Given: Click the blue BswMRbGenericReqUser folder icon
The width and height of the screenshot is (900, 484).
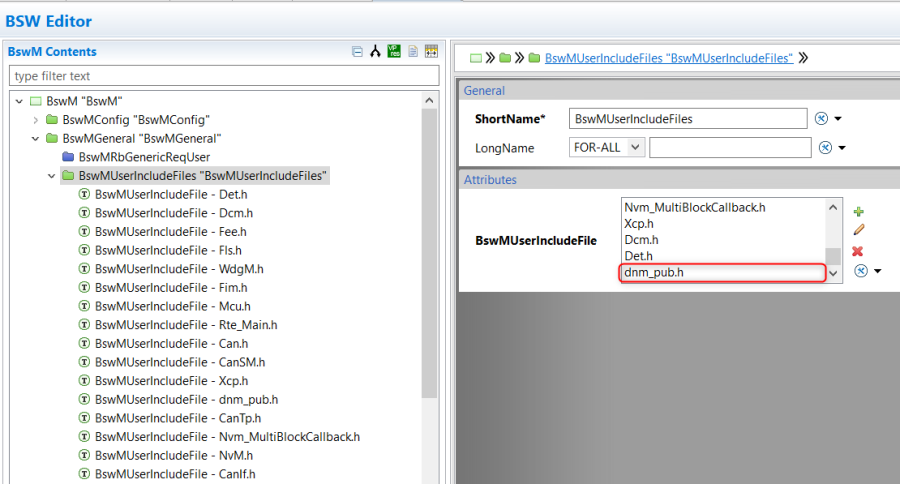Looking at the screenshot, I should pyautogui.click(x=68, y=157).
